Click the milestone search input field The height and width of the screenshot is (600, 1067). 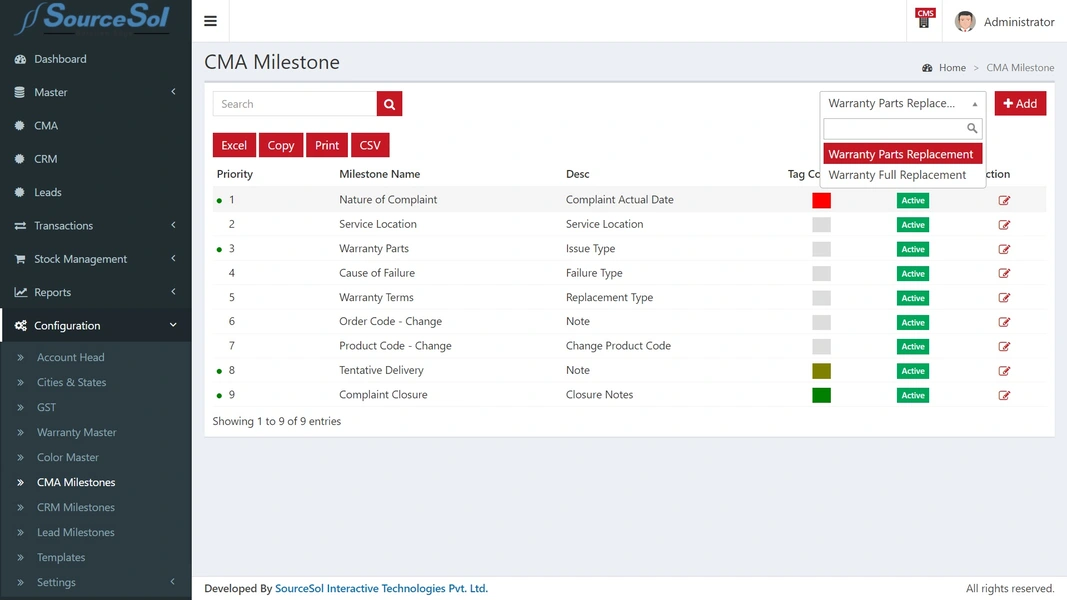294,104
